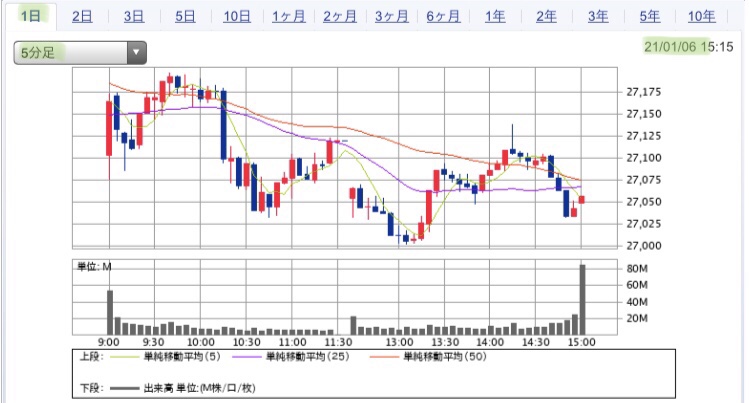Switch to the 3日 period tab

coord(134,17)
